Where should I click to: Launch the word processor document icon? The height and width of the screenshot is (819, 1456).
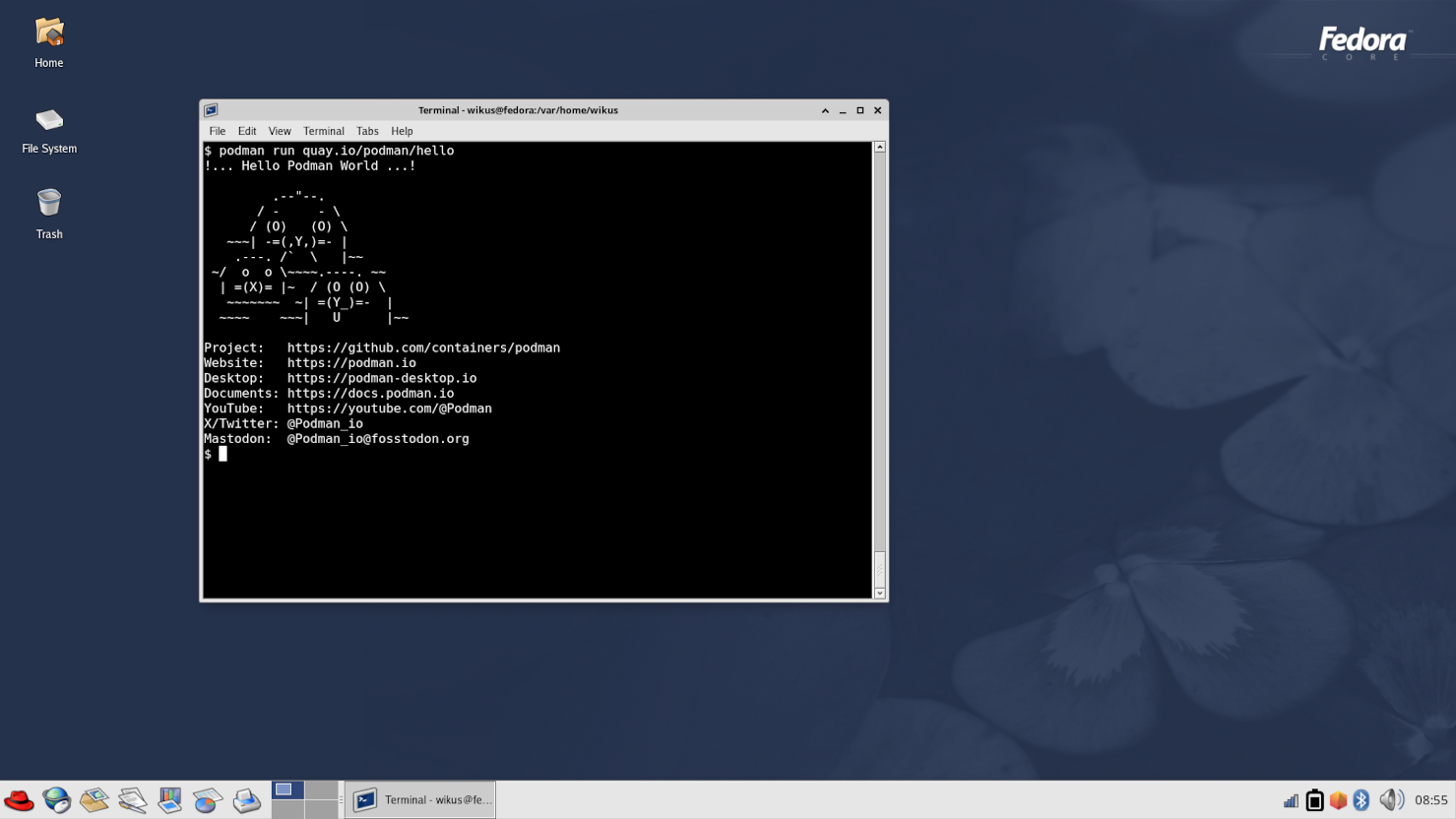point(132,800)
